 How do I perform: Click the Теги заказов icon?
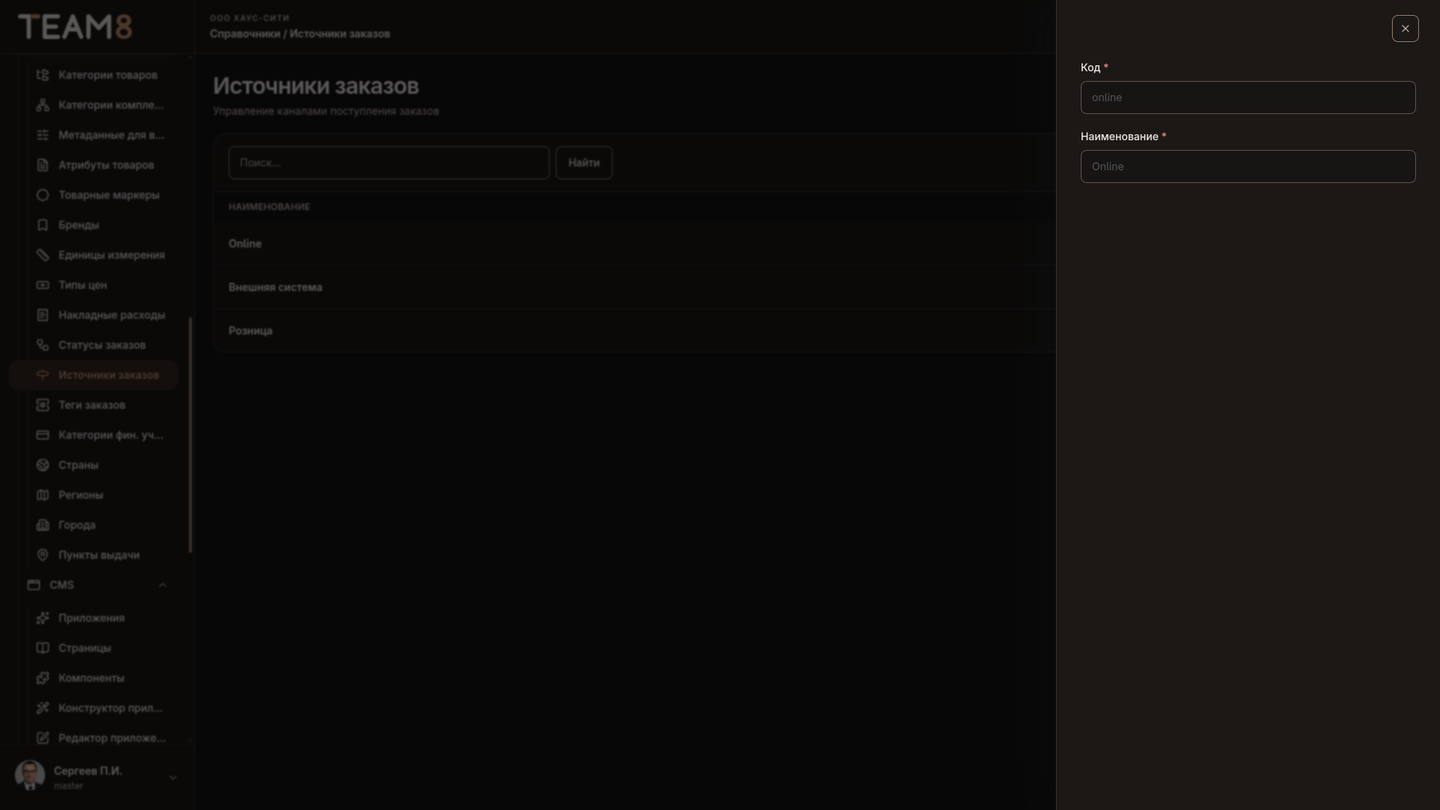[x=42, y=405]
